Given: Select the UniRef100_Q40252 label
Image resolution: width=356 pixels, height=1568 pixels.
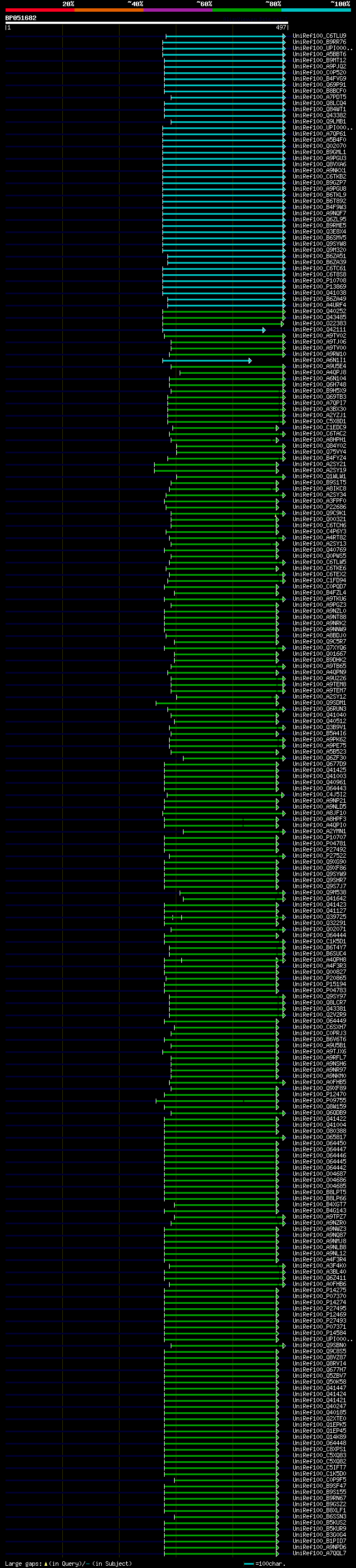Looking at the screenshot, I should tap(319, 311).
